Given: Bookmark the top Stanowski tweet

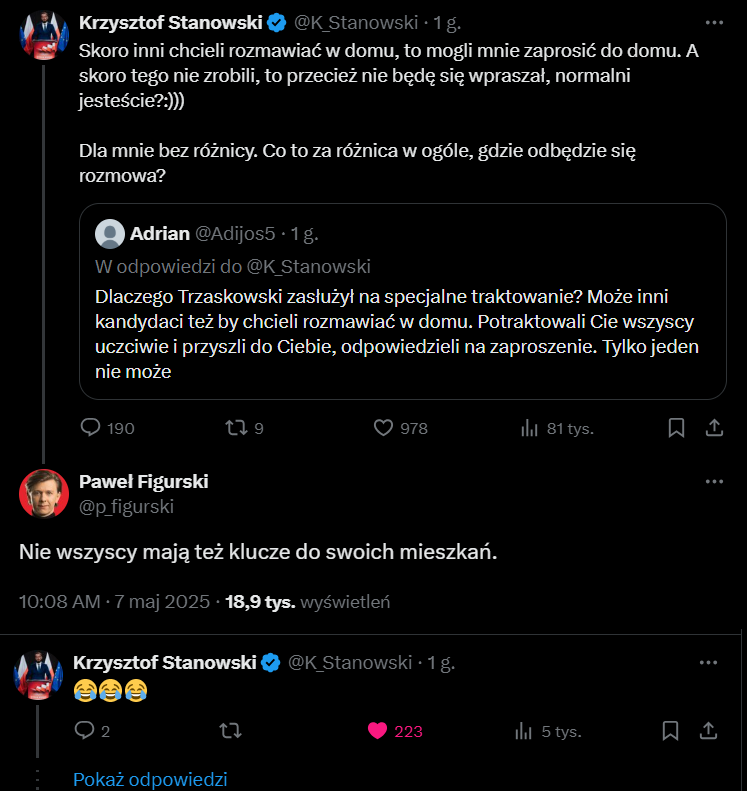Looking at the screenshot, I should (x=676, y=428).
